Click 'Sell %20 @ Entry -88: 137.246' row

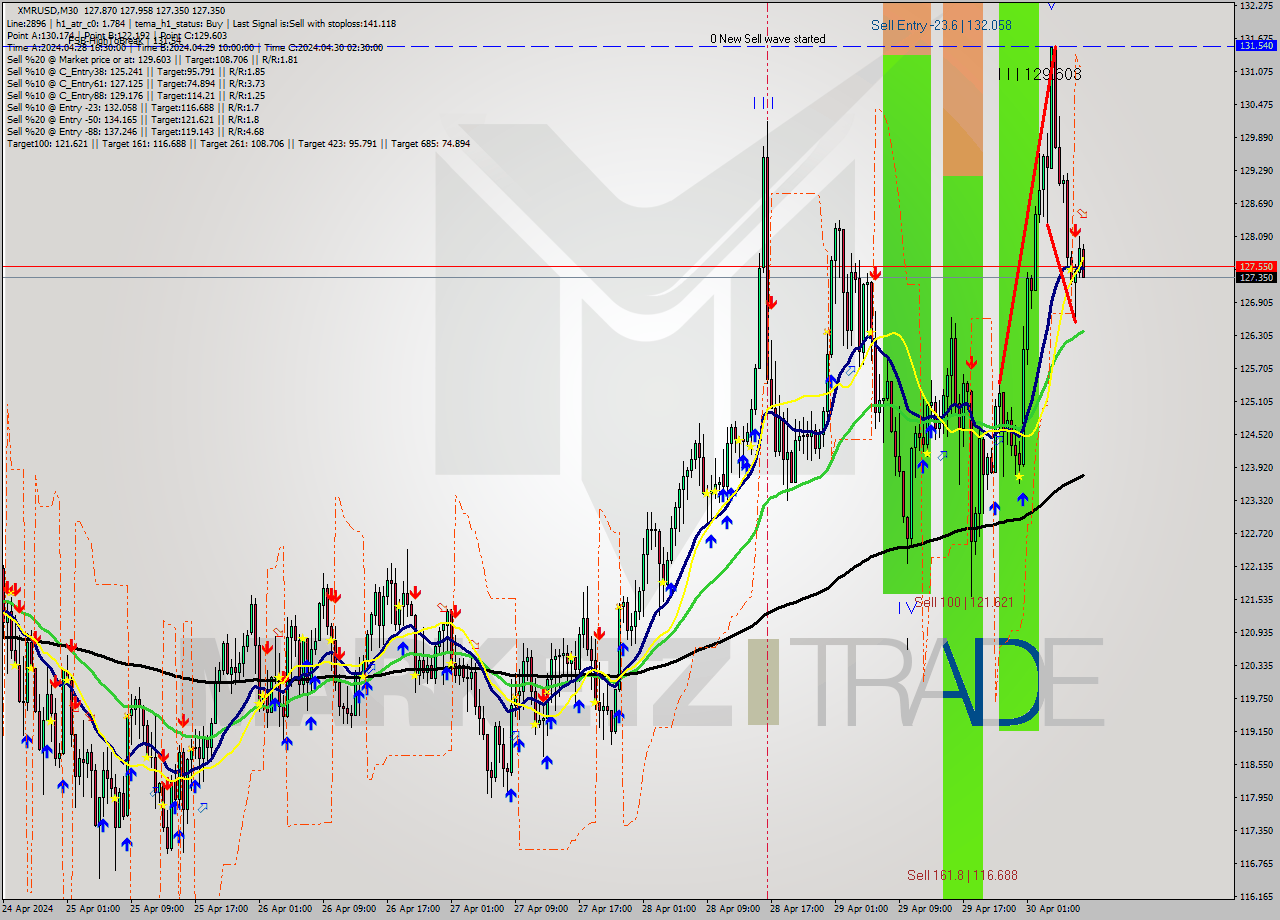tap(135, 131)
